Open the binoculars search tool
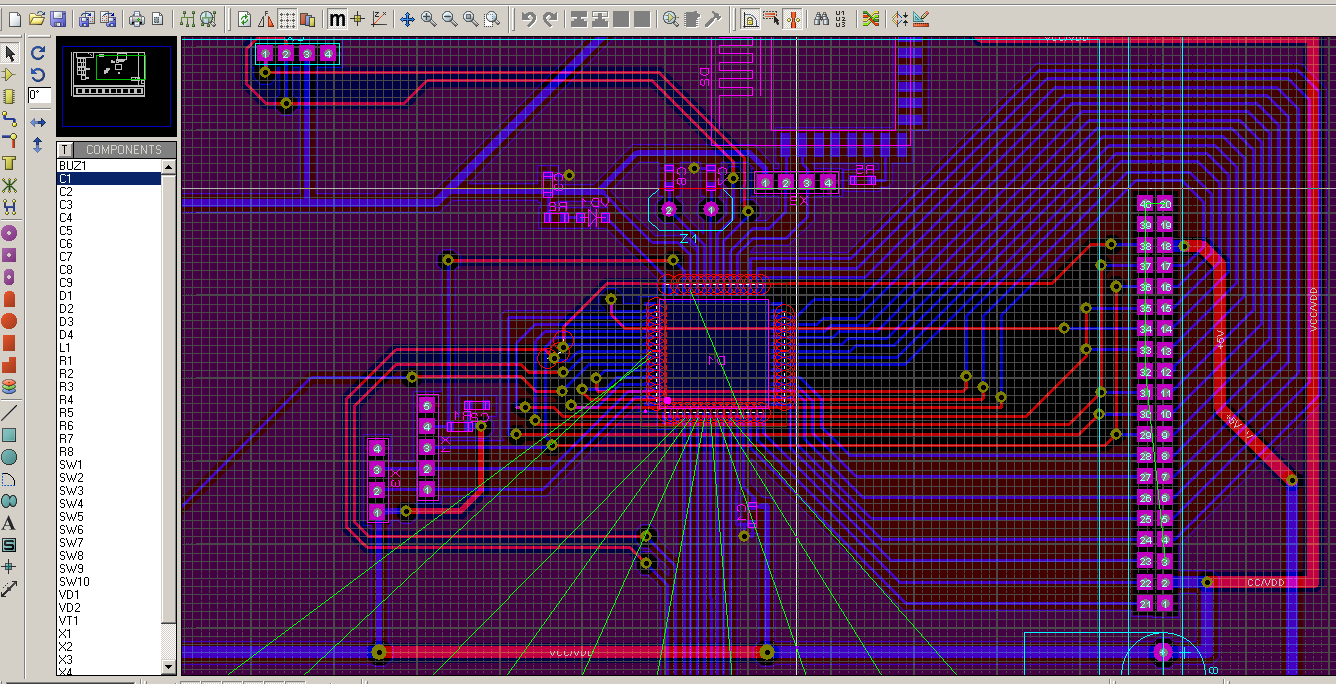This screenshot has height=684, width=1336. pyautogui.click(x=821, y=19)
